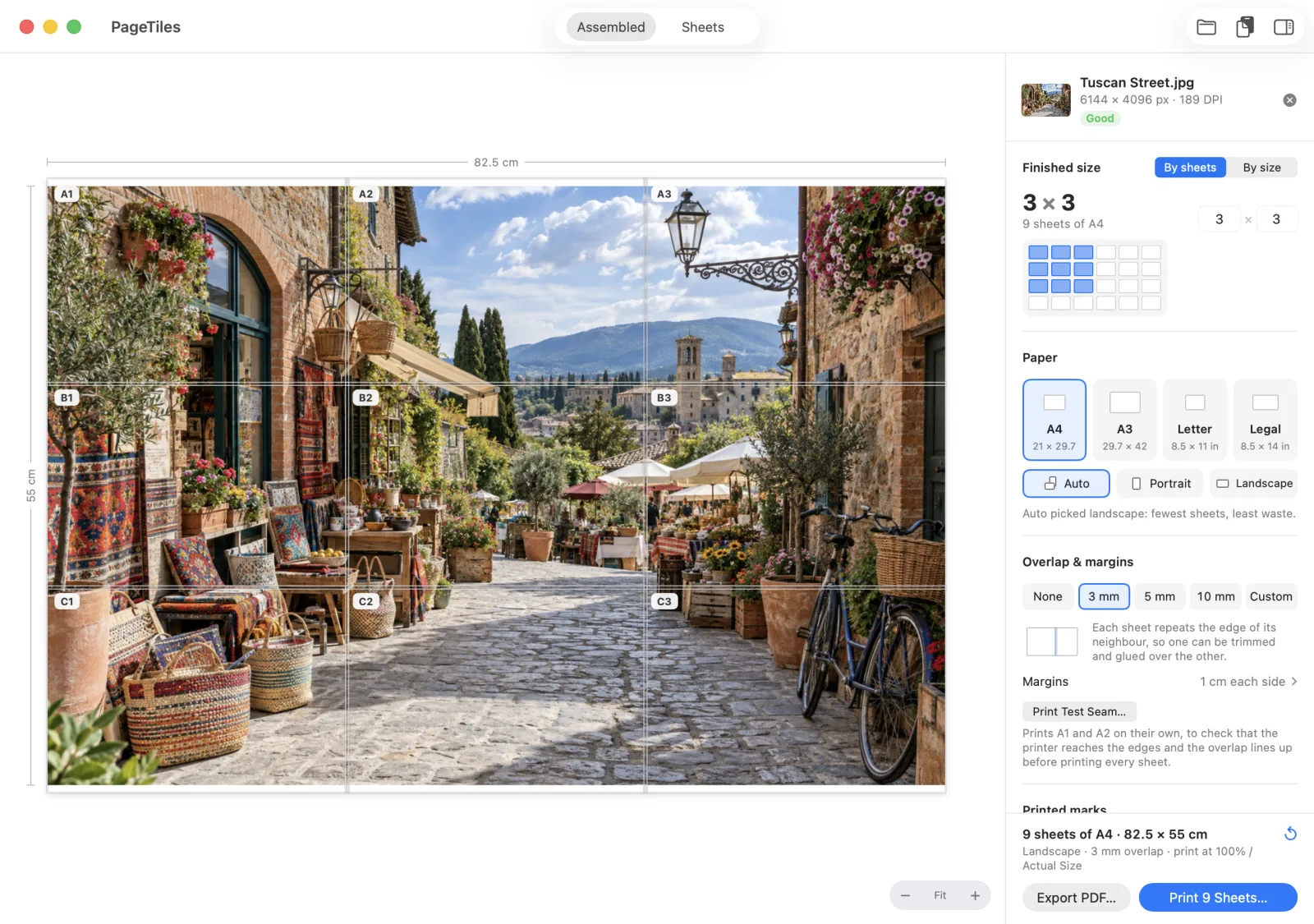Click the Fit zoom button
Screen dimensions: 1314x924
coord(940,895)
